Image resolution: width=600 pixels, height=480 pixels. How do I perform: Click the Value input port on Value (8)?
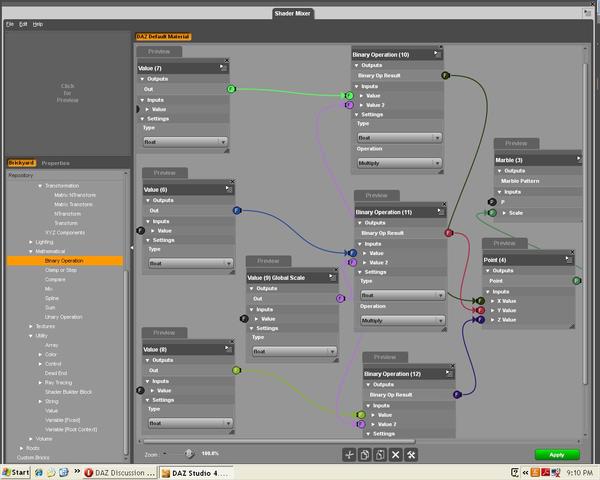pyautogui.click(x=140, y=390)
